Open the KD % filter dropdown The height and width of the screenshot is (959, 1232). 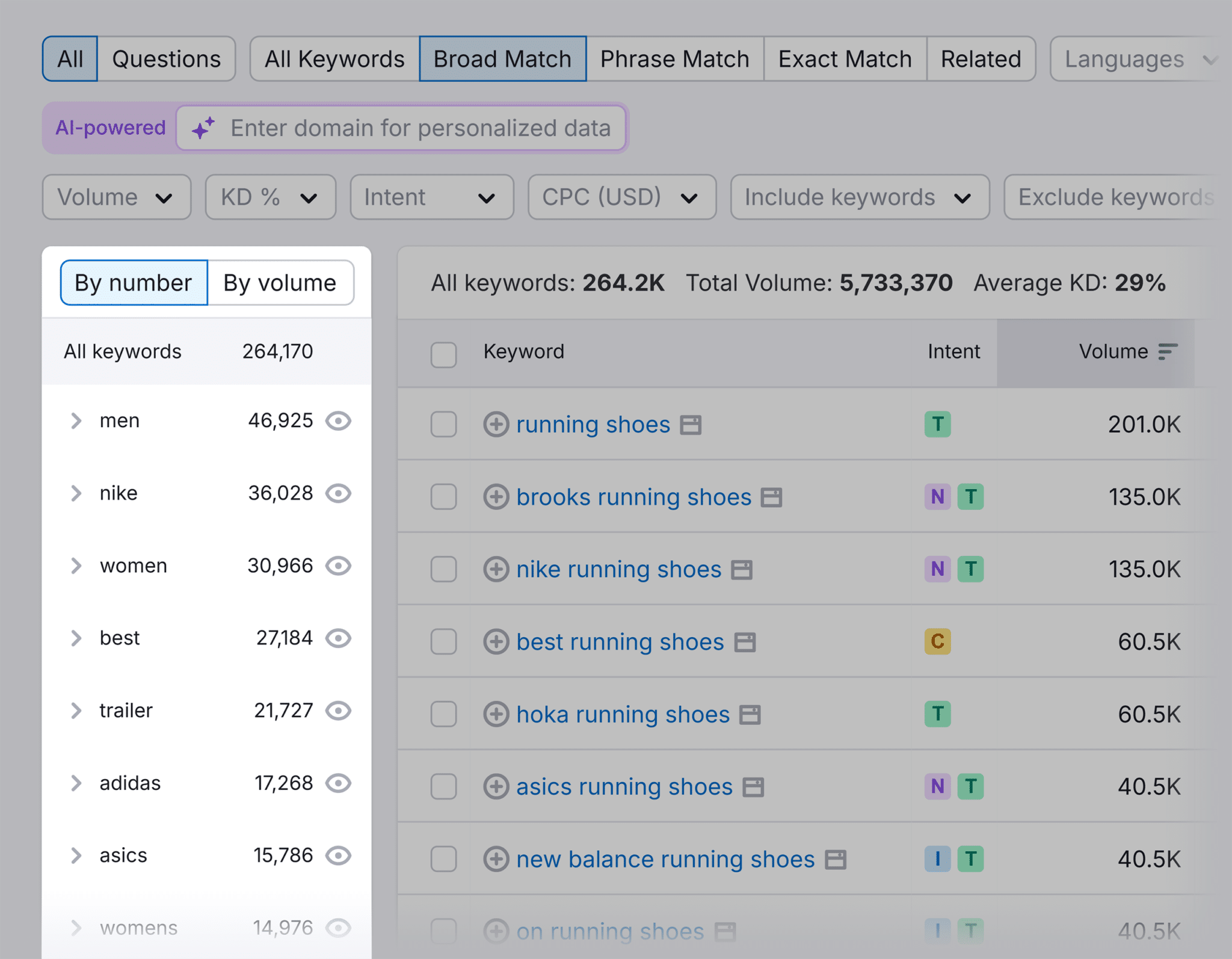tap(271, 197)
